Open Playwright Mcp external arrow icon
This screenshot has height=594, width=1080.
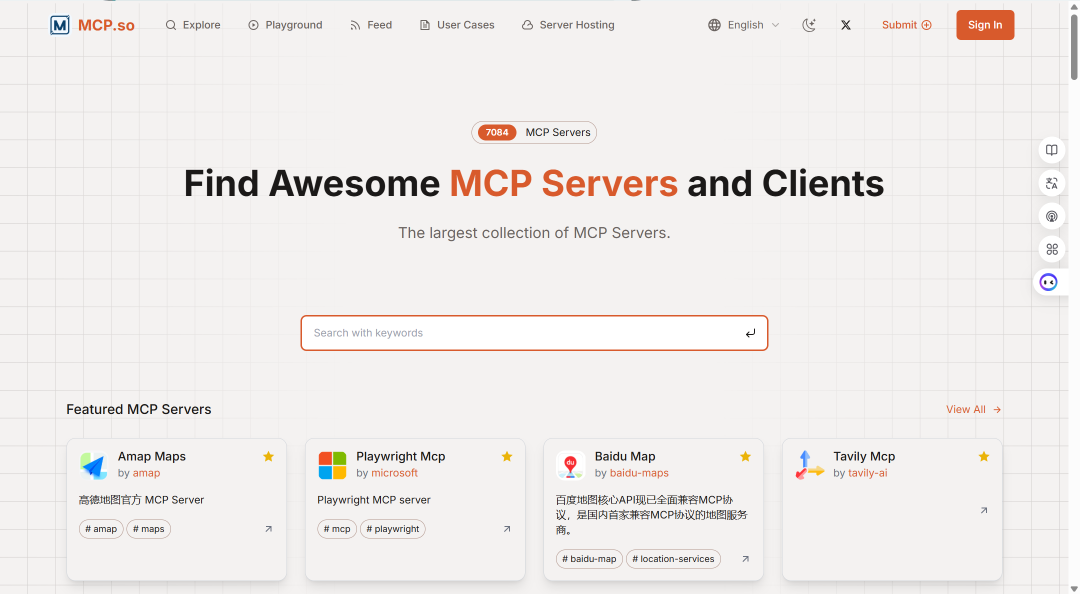point(507,529)
